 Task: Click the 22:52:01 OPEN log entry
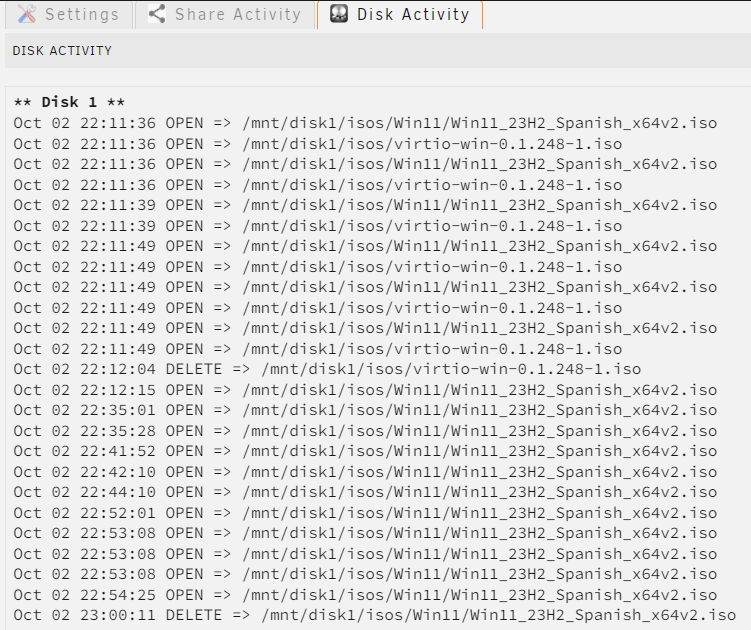(365, 513)
